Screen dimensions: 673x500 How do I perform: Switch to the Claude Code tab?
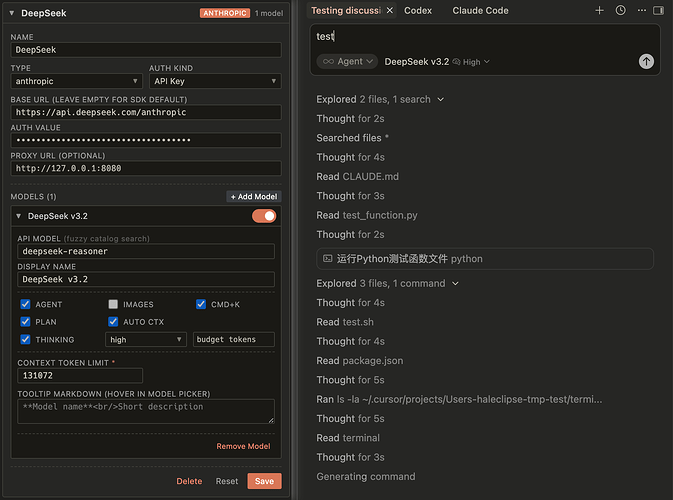[x=480, y=10]
